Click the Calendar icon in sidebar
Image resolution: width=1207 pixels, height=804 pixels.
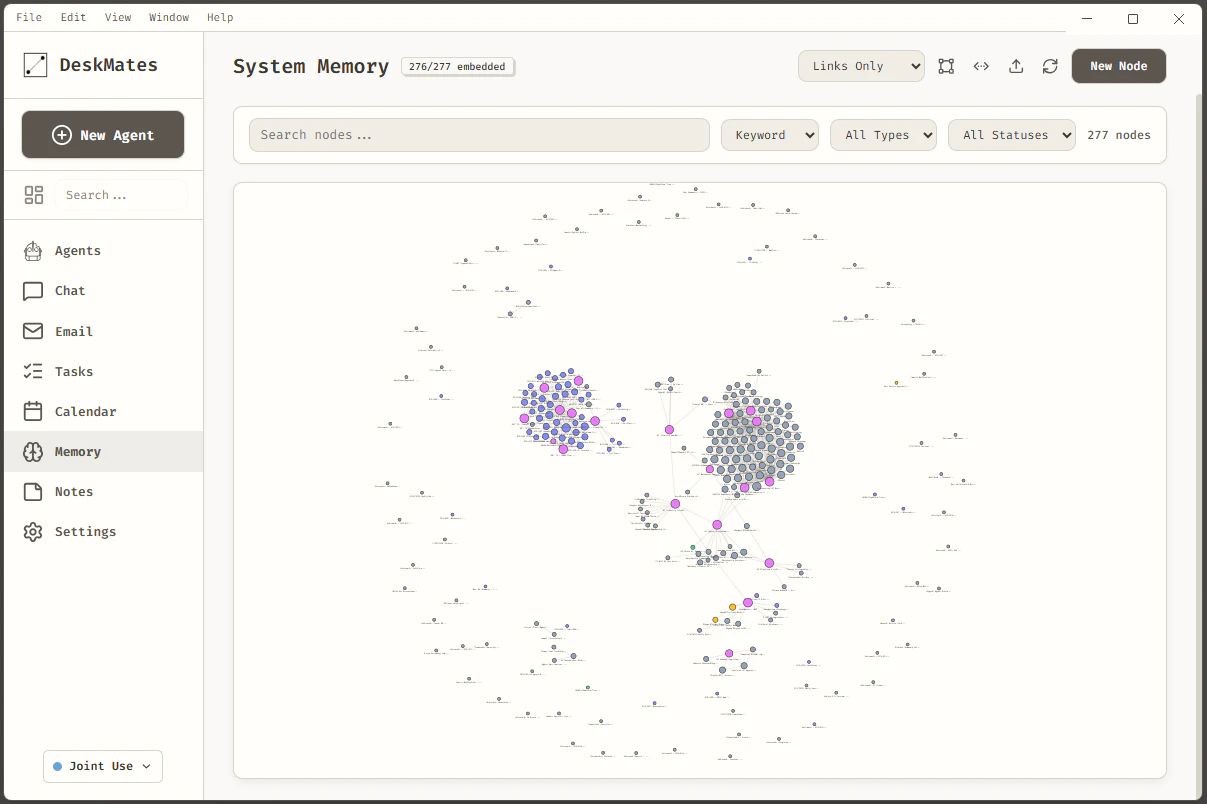[33, 411]
